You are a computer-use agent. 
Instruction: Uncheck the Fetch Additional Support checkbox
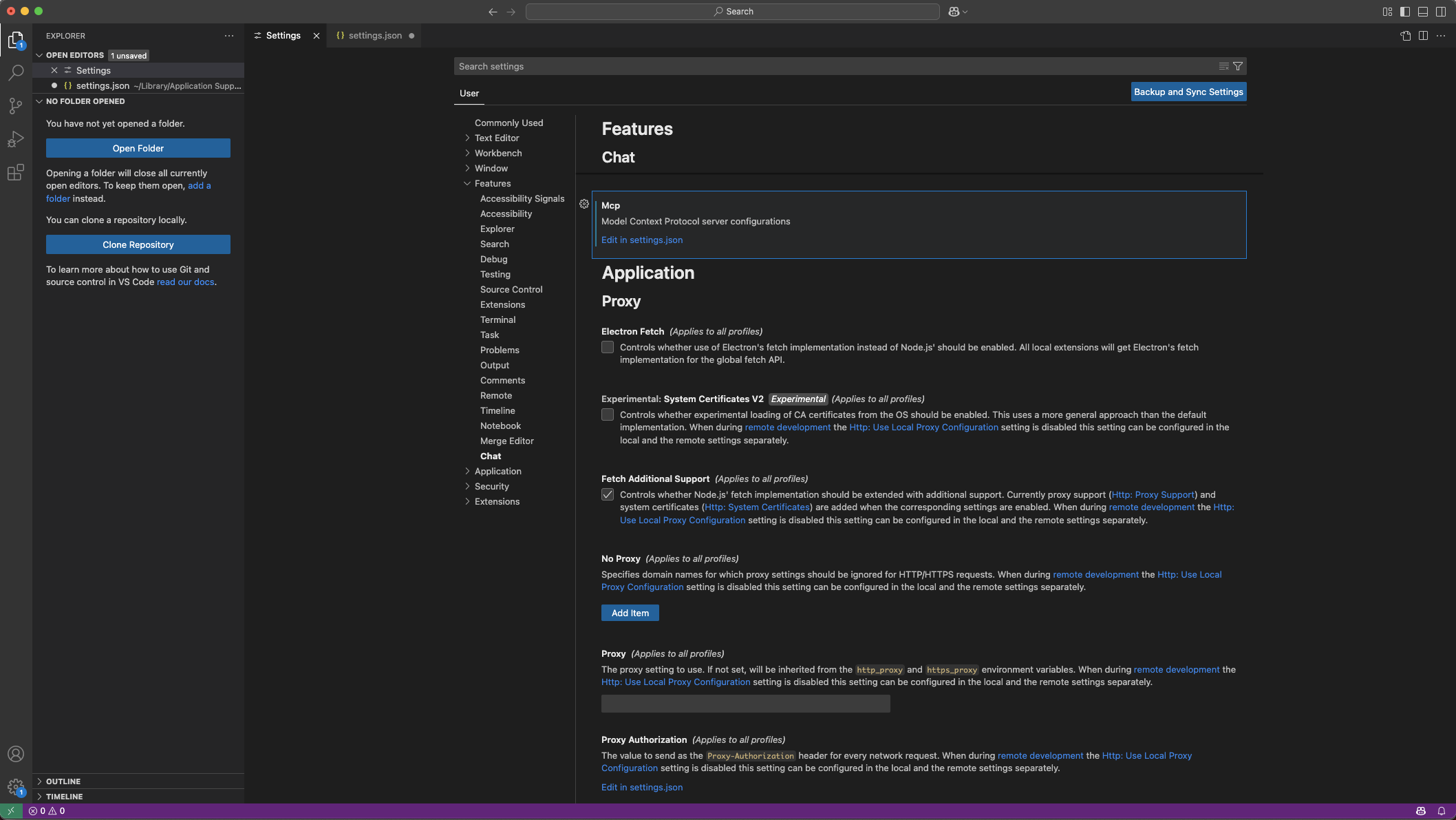[x=608, y=494]
